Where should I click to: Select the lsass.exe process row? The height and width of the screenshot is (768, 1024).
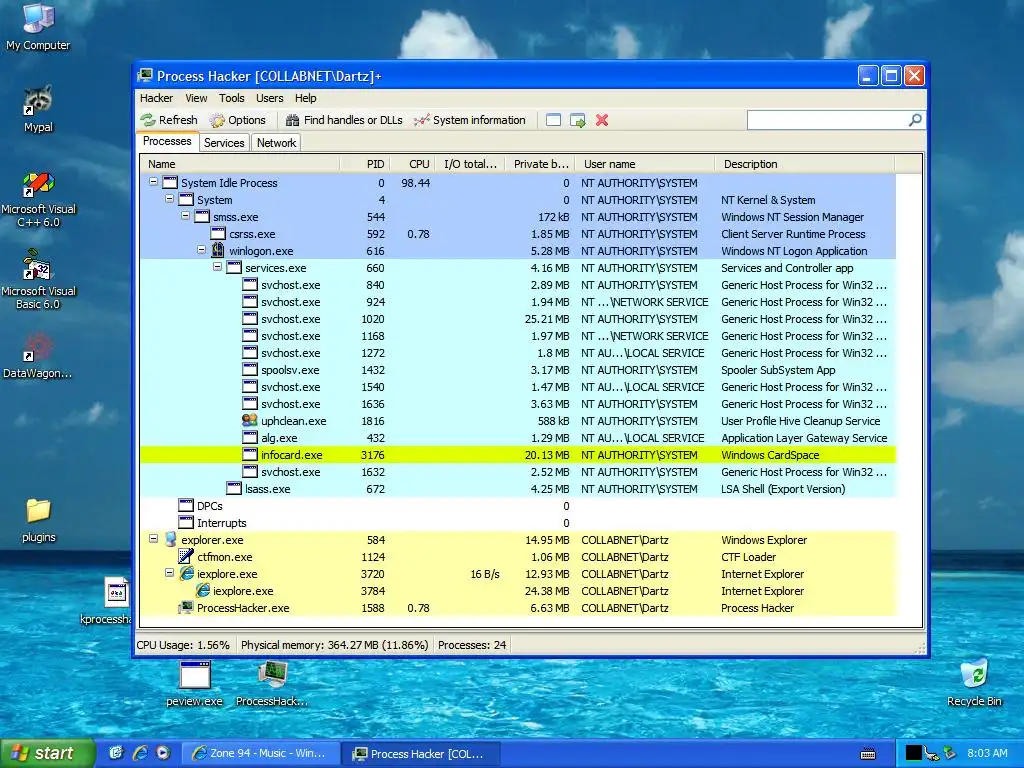[x=518, y=488]
